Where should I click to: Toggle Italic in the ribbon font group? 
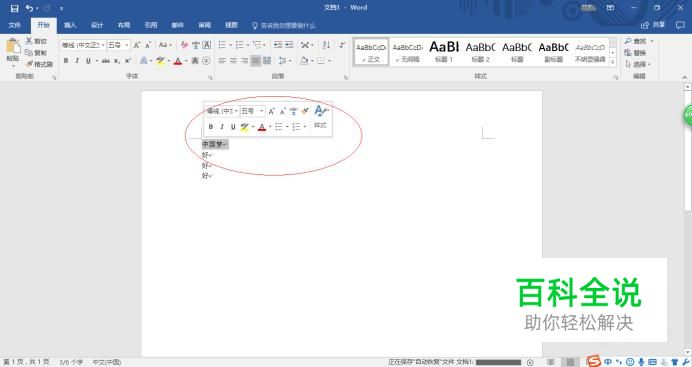pyautogui.click(x=77, y=61)
